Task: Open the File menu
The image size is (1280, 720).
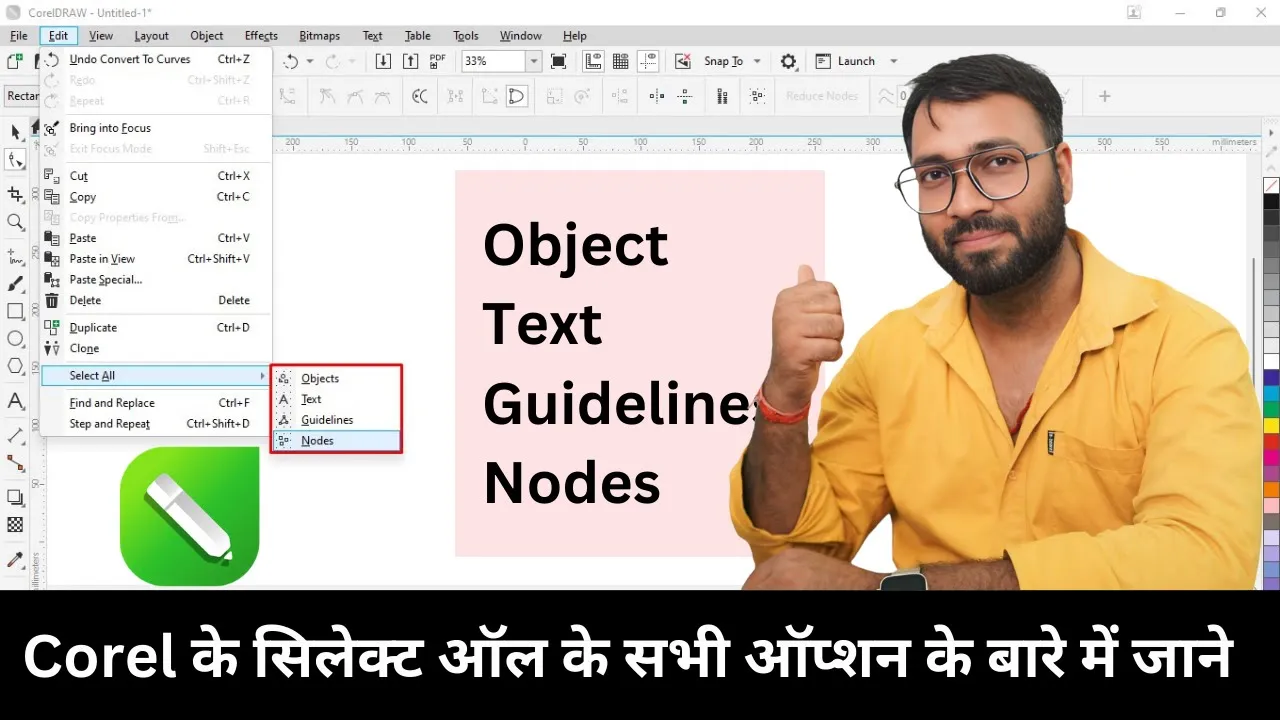Action: click(19, 35)
